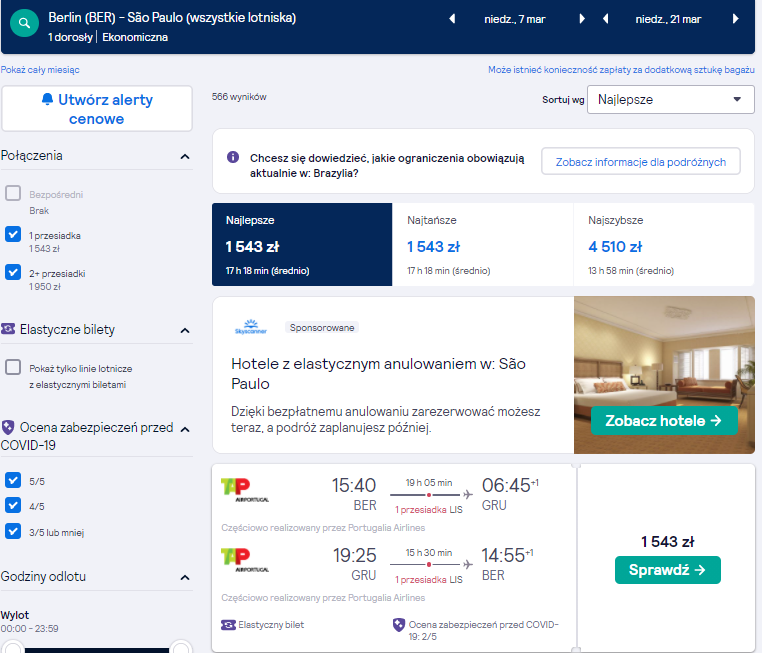The height and width of the screenshot is (653, 762).
Task: Select the Najszybsze tab
Action: tap(664, 244)
